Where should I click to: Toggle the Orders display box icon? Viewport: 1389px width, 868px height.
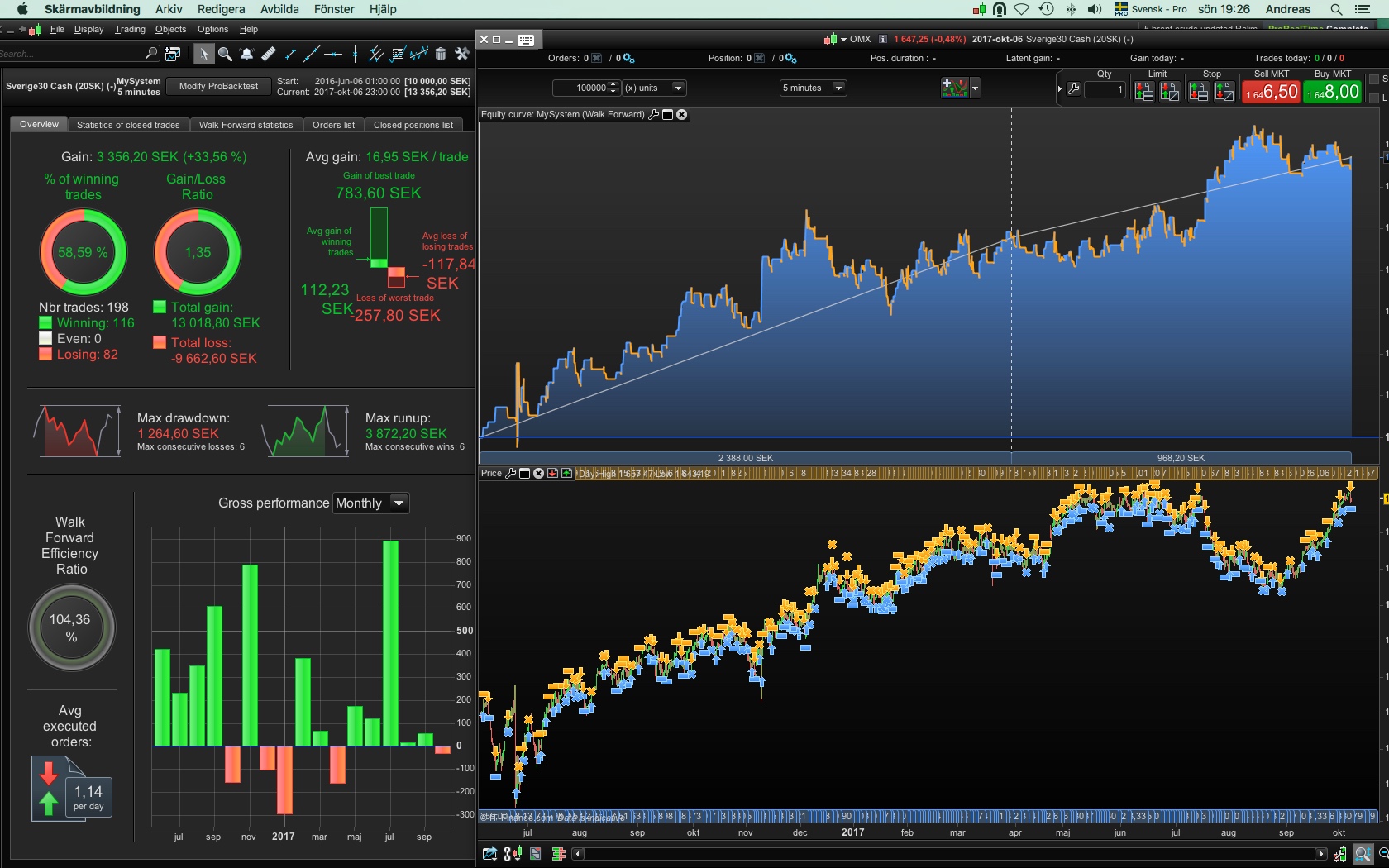click(x=597, y=59)
